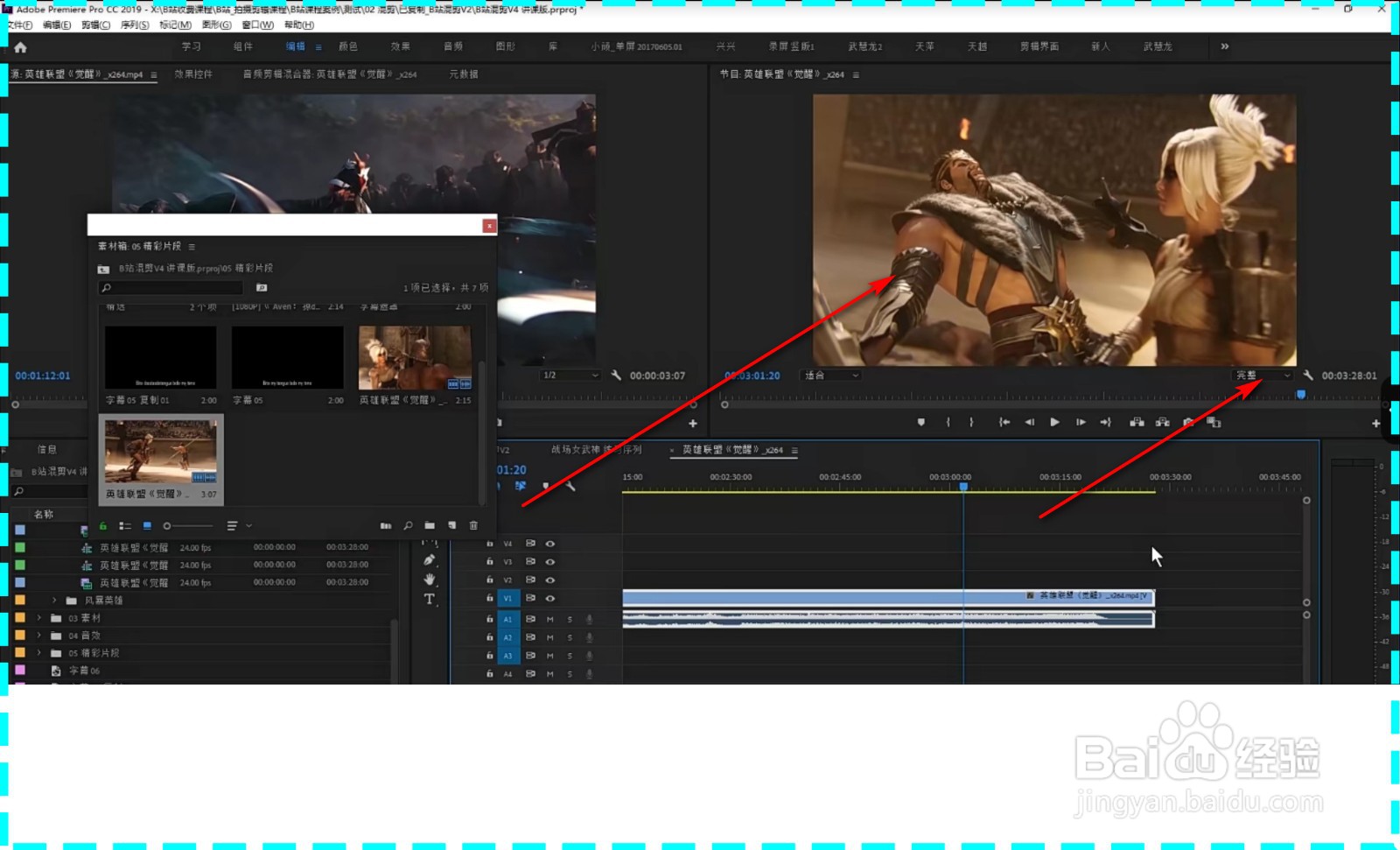Create a new bin folder in bin panel

[430, 526]
